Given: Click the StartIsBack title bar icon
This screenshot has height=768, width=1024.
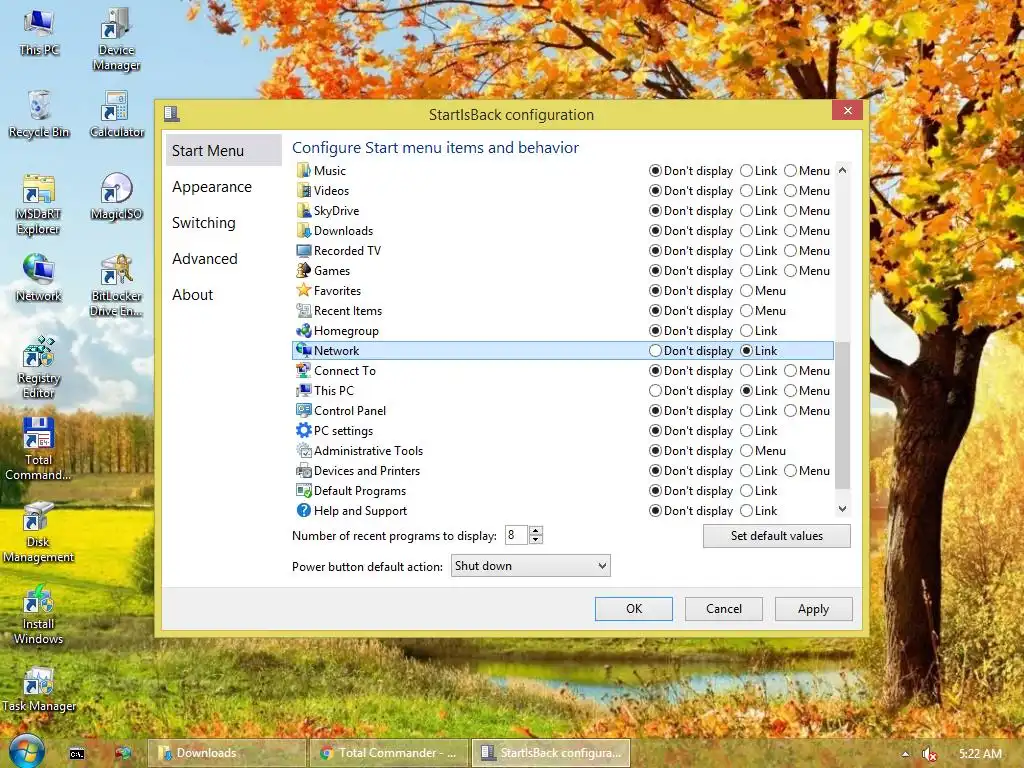Looking at the screenshot, I should click(x=172, y=114).
